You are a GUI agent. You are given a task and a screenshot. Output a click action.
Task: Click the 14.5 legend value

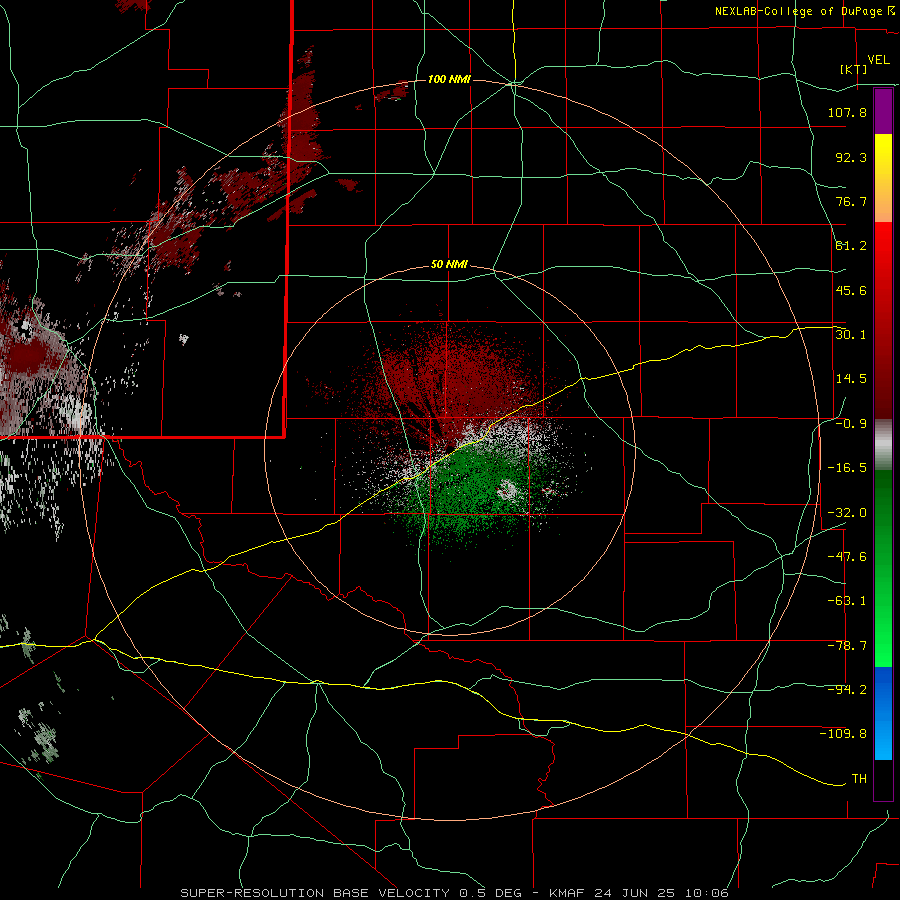(851, 379)
